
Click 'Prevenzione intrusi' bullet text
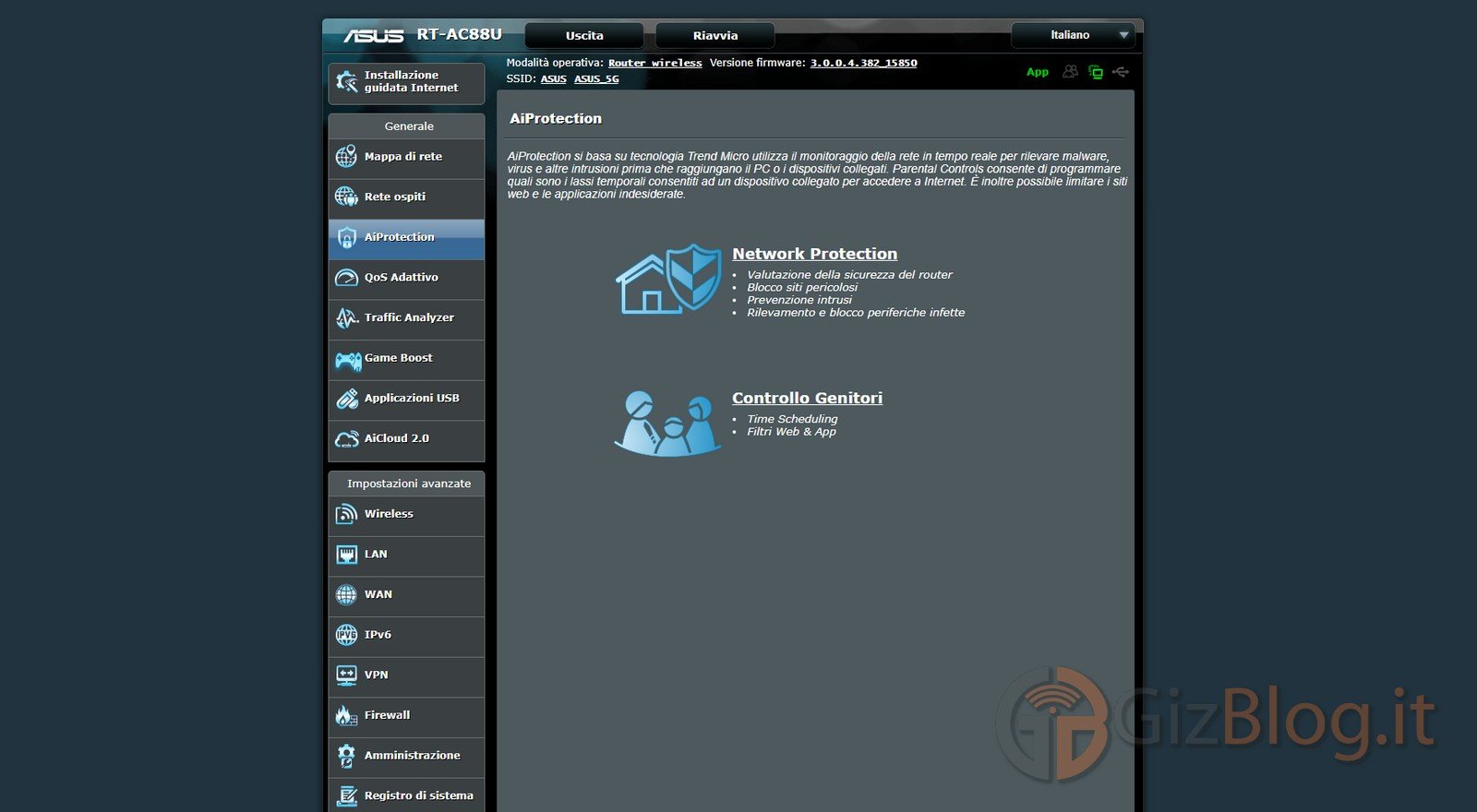(x=799, y=300)
